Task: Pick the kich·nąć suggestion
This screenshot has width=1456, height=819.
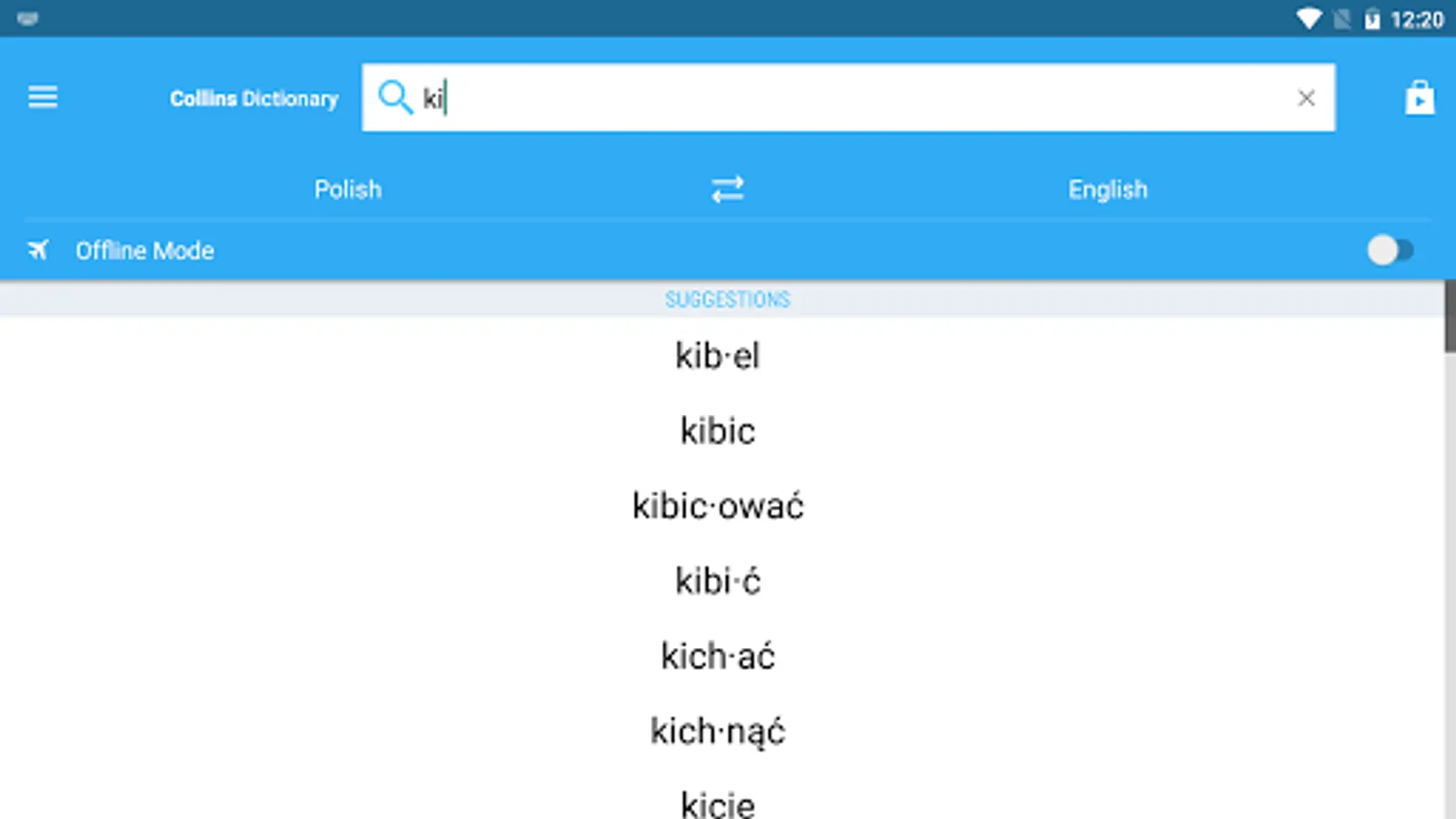Action: 717,732
